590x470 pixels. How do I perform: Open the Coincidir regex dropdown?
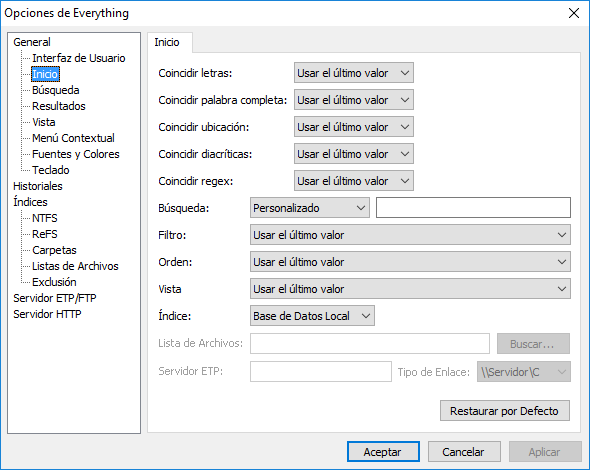(354, 181)
